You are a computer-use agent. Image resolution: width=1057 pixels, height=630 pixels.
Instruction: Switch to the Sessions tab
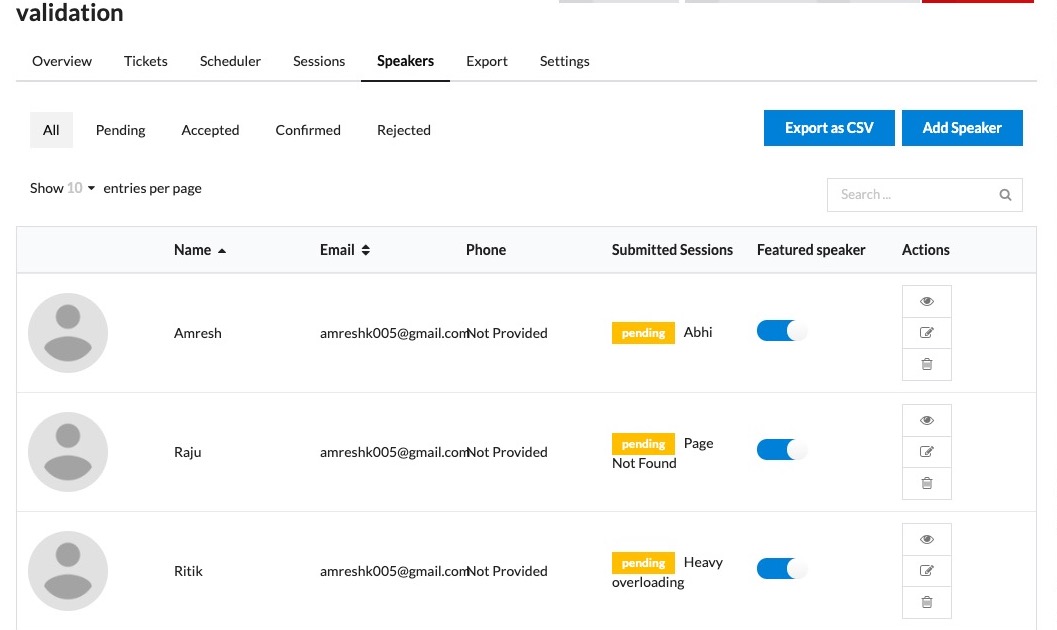click(x=319, y=61)
